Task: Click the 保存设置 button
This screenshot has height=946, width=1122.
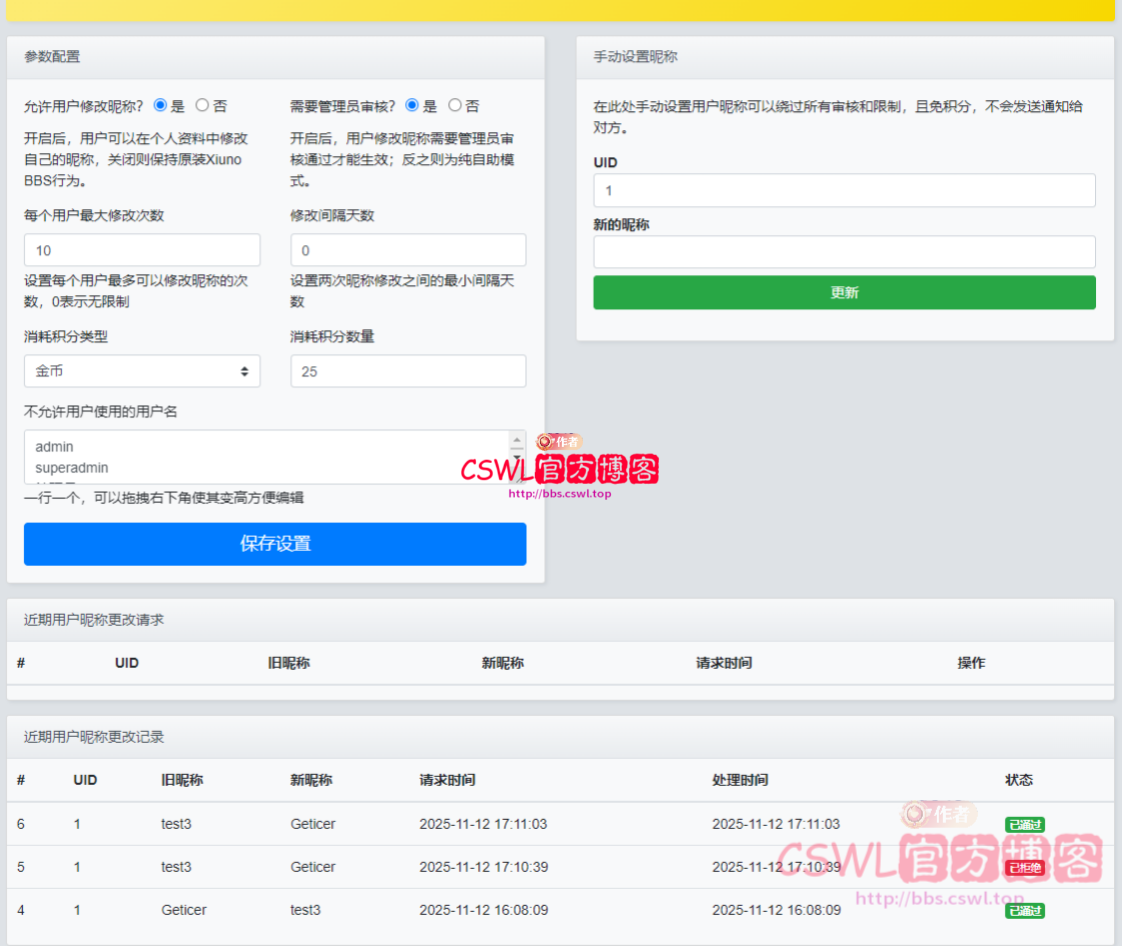Action: pyautogui.click(x=275, y=544)
